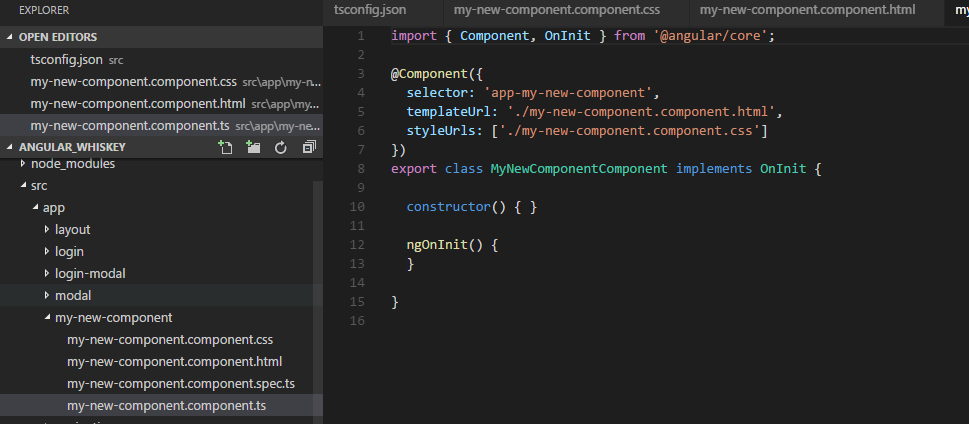Switch to the tsconfig.json editor tab
Image resolution: width=969 pixels, height=424 pixels.
coord(383,11)
